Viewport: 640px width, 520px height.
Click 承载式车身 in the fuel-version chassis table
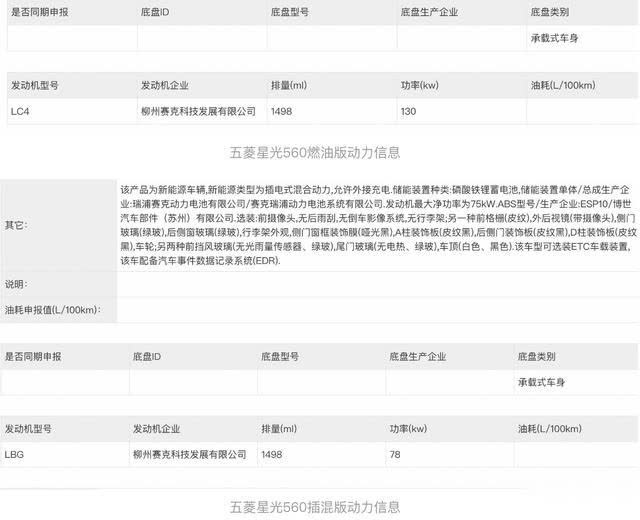[x=554, y=38]
